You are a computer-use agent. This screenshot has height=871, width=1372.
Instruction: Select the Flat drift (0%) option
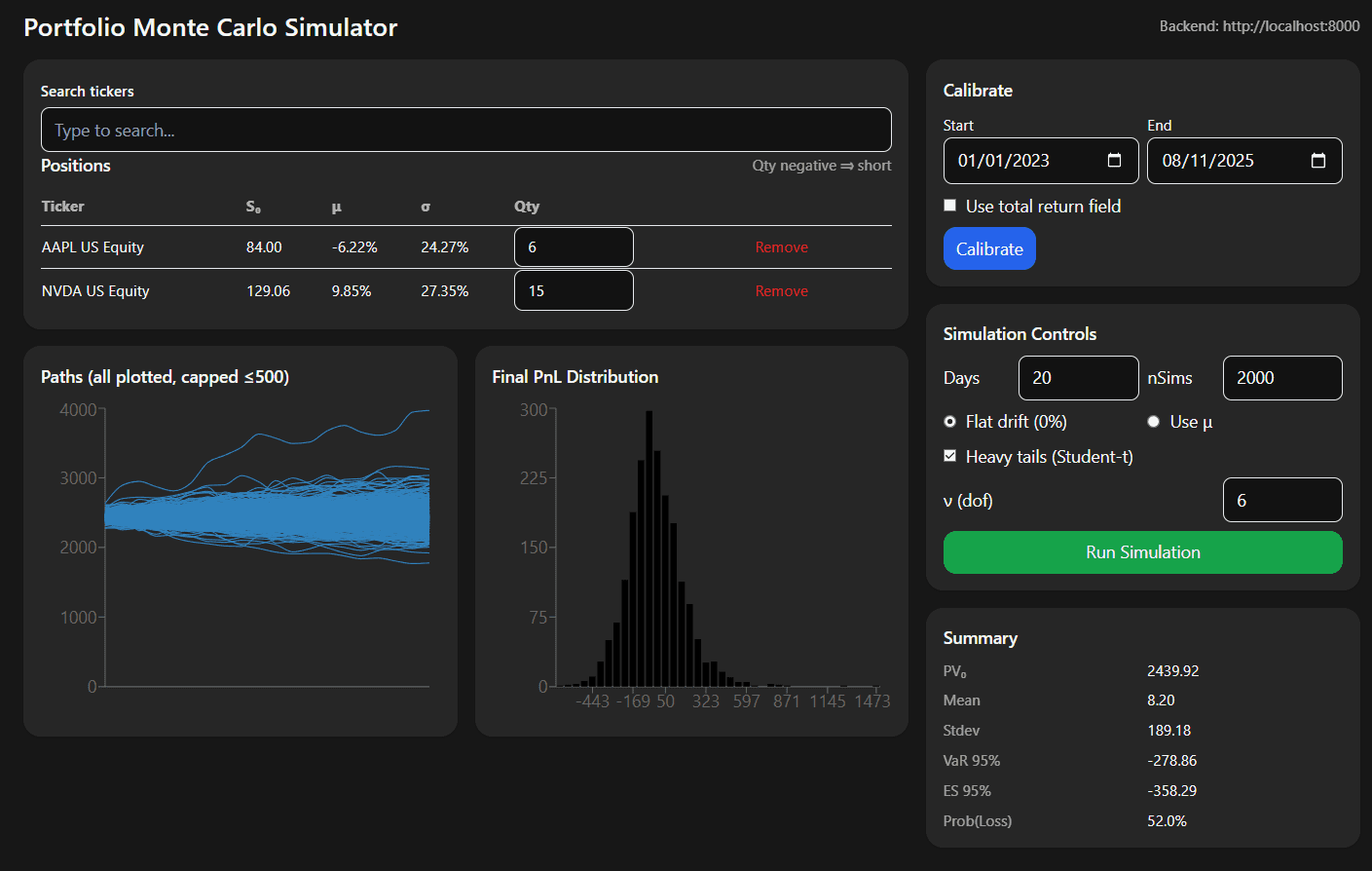pos(949,421)
